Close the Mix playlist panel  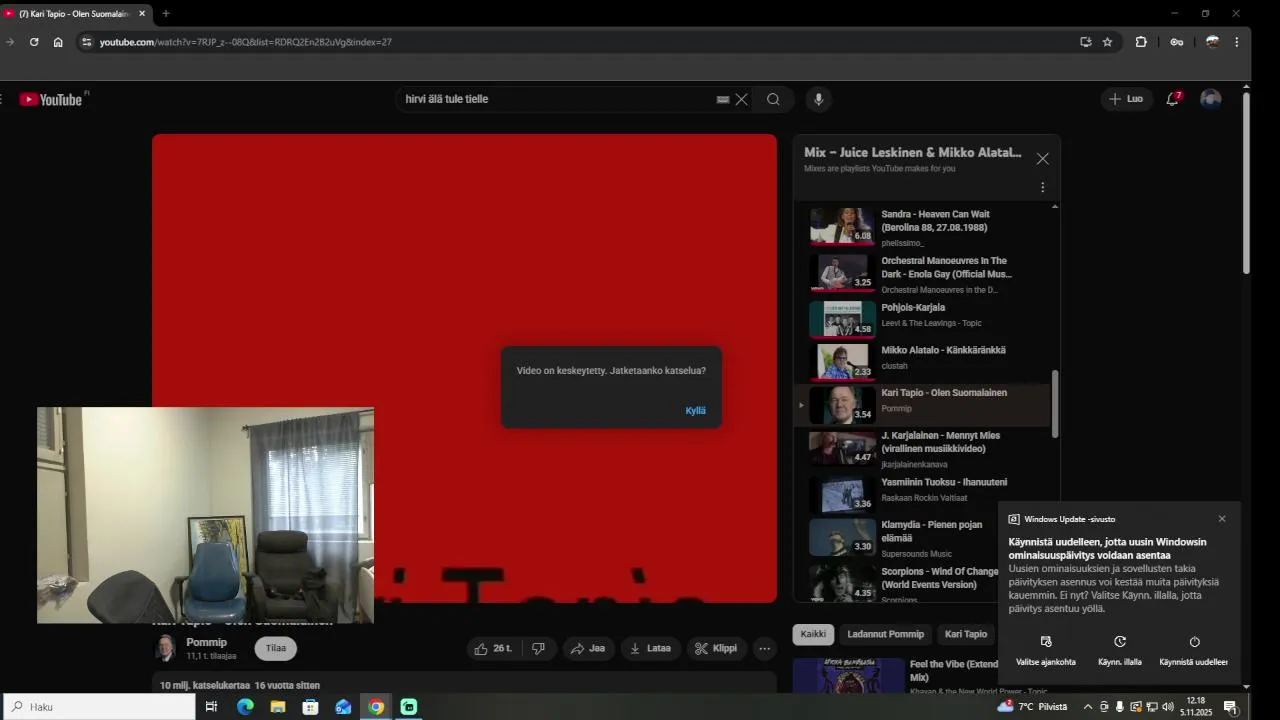(x=1042, y=159)
